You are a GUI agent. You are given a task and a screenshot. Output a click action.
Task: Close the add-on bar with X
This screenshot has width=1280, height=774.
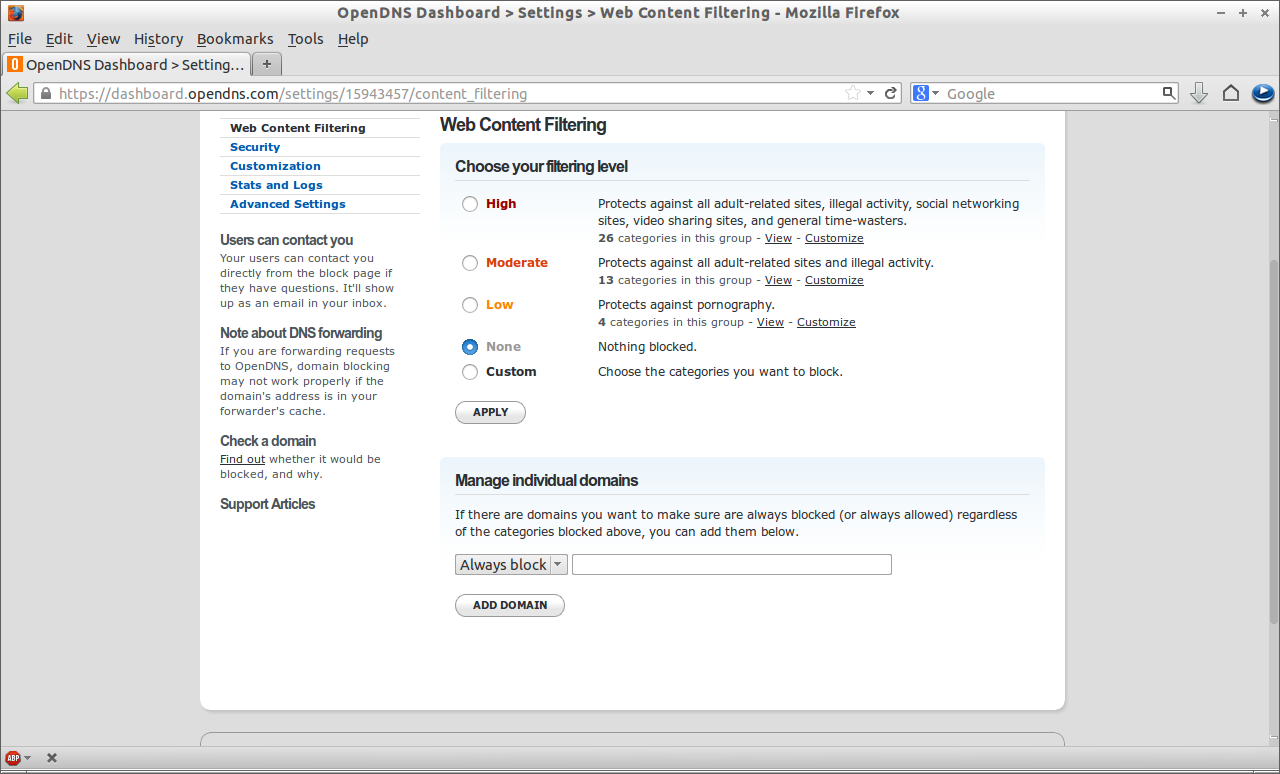pyautogui.click(x=52, y=758)
